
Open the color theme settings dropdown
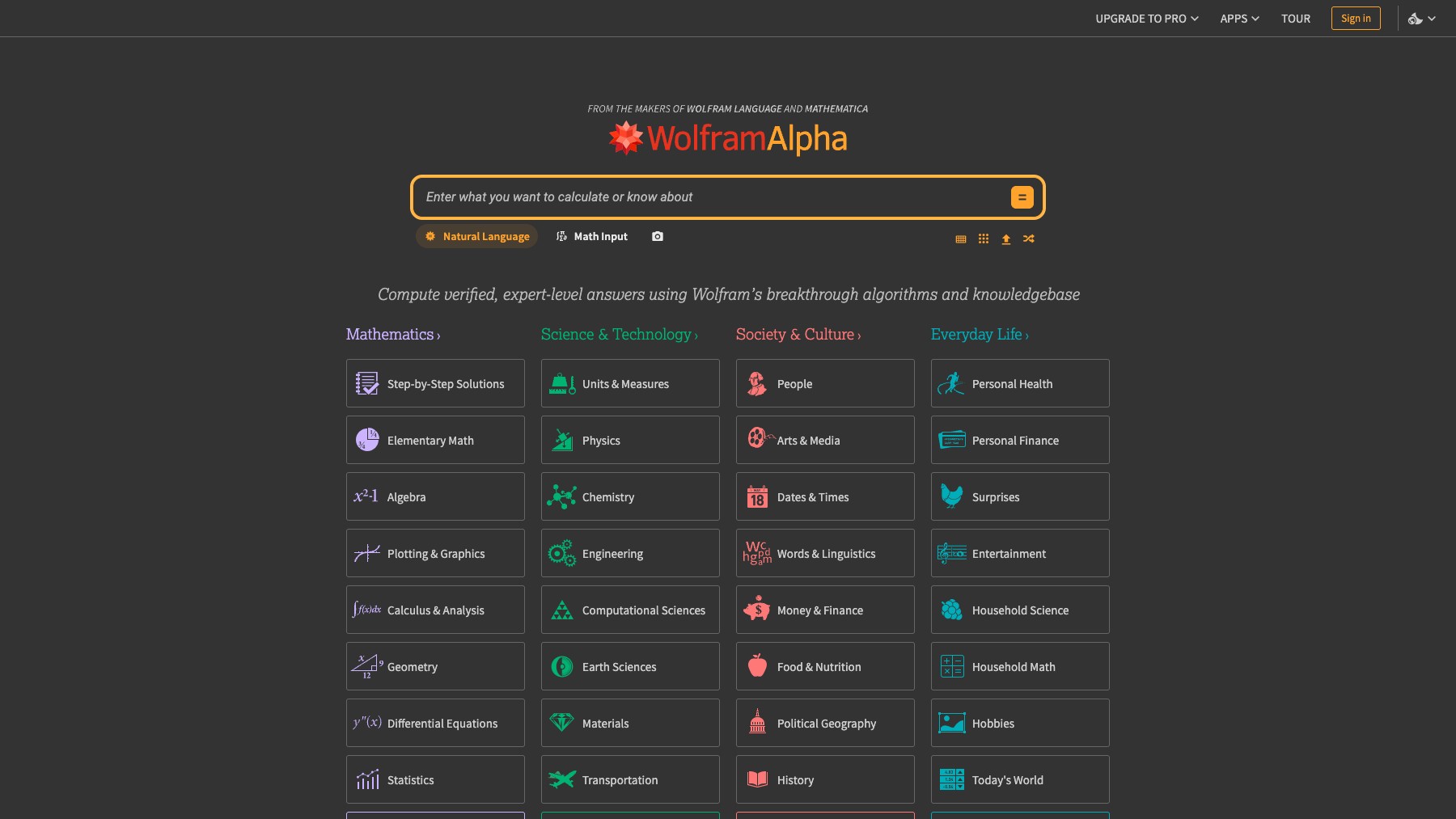[x=1422, y=19]
